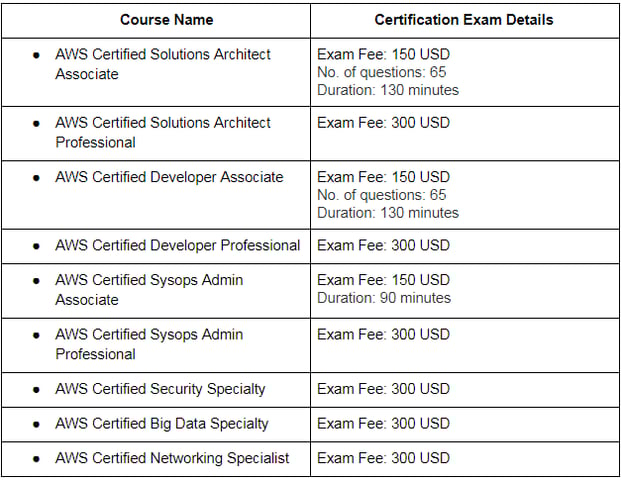Click bullet beside Security Specialty

pyautogui.click(x=36, y=390)
